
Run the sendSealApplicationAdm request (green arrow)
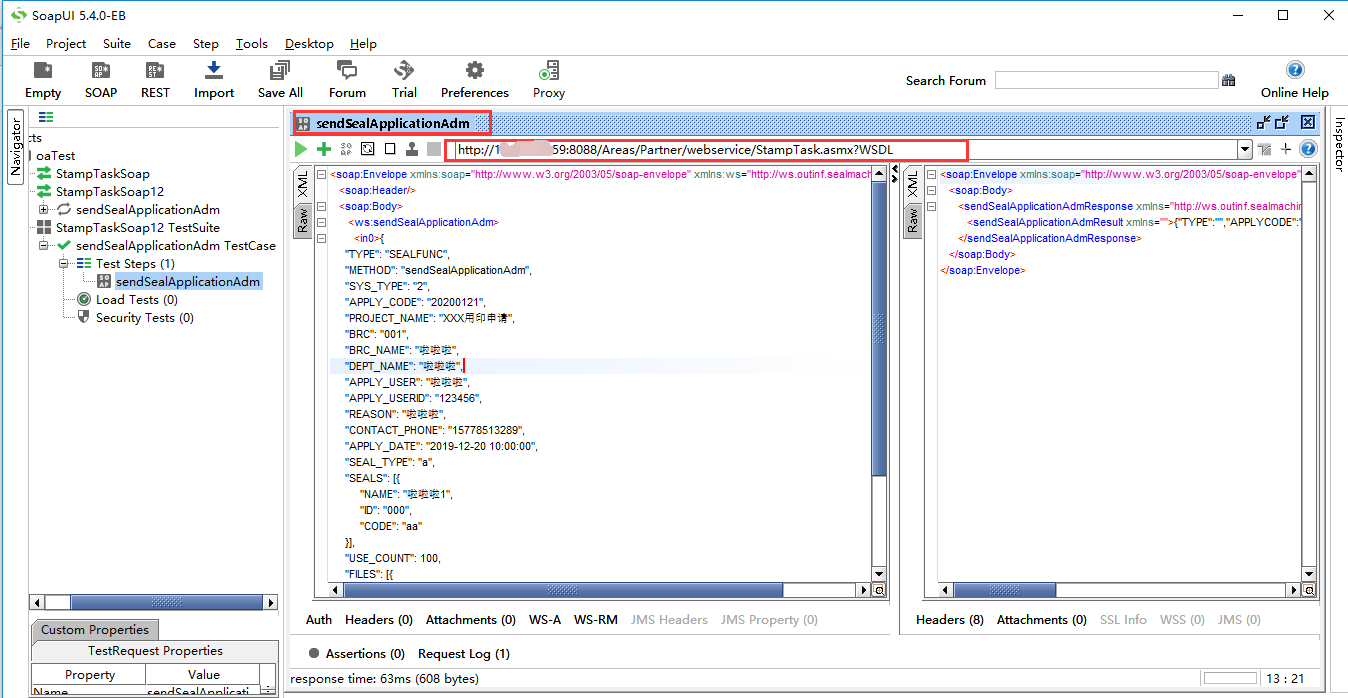[300, 148]
